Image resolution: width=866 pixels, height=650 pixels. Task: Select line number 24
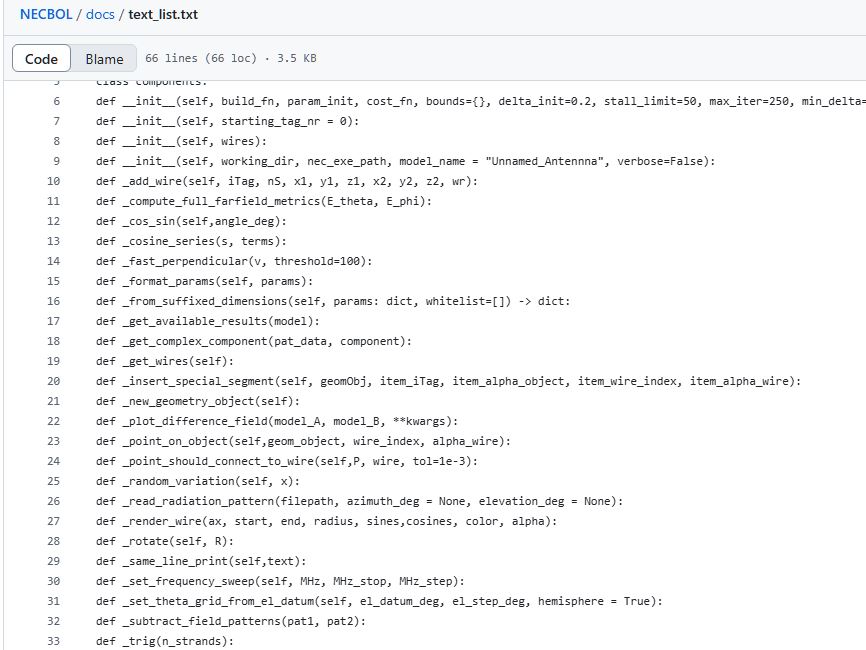click(54, 461)
